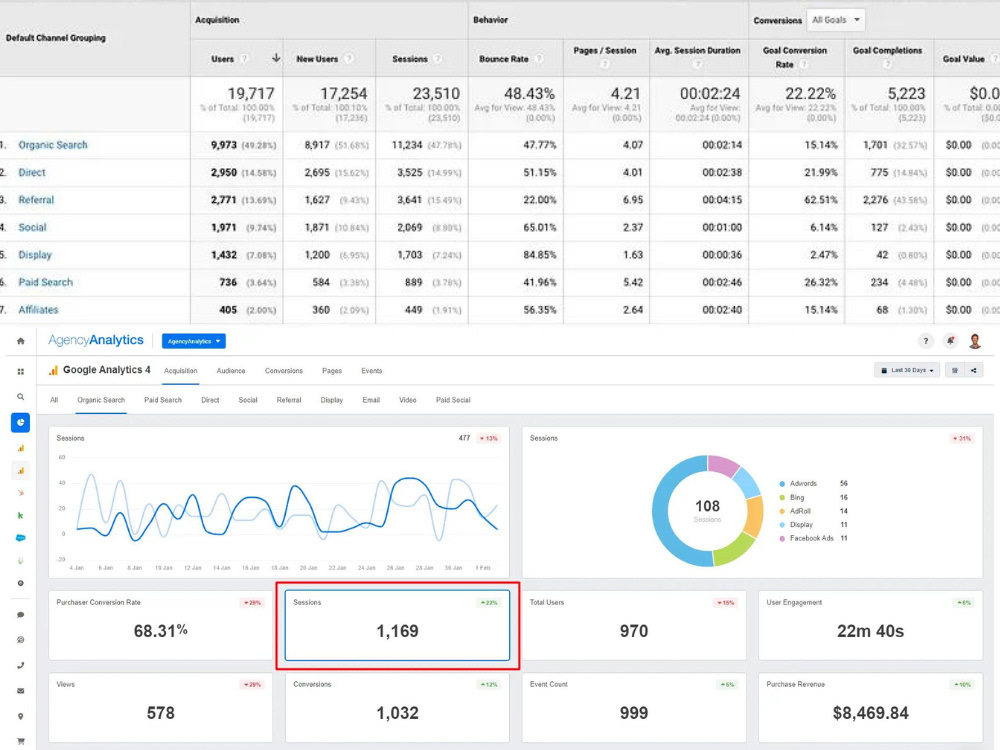Open the dark circular sidebar icon above the divider
The height and width of the screenshot is (750, 1000).
click(20, 583)
